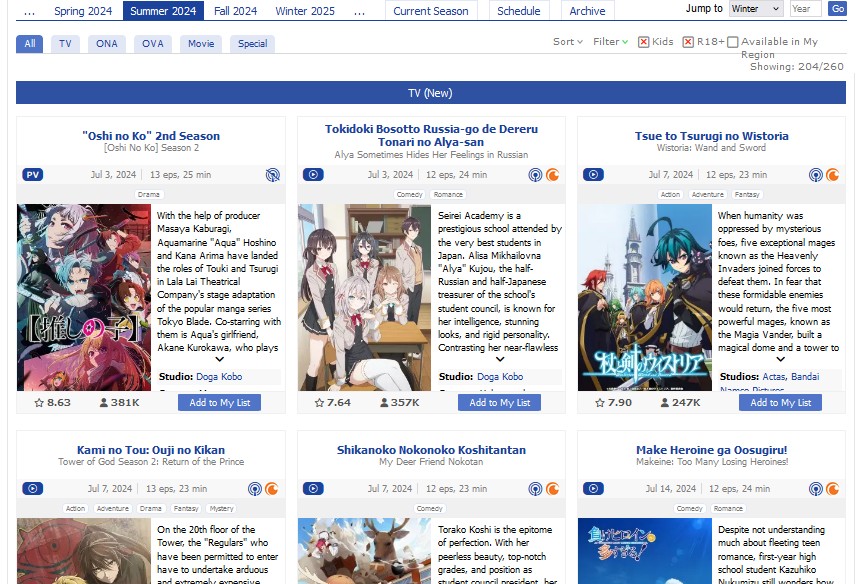The image size is (861, 584).
Task: Add Tokidoki Bosotto Russia-go to My List
Action: [500, 403]
